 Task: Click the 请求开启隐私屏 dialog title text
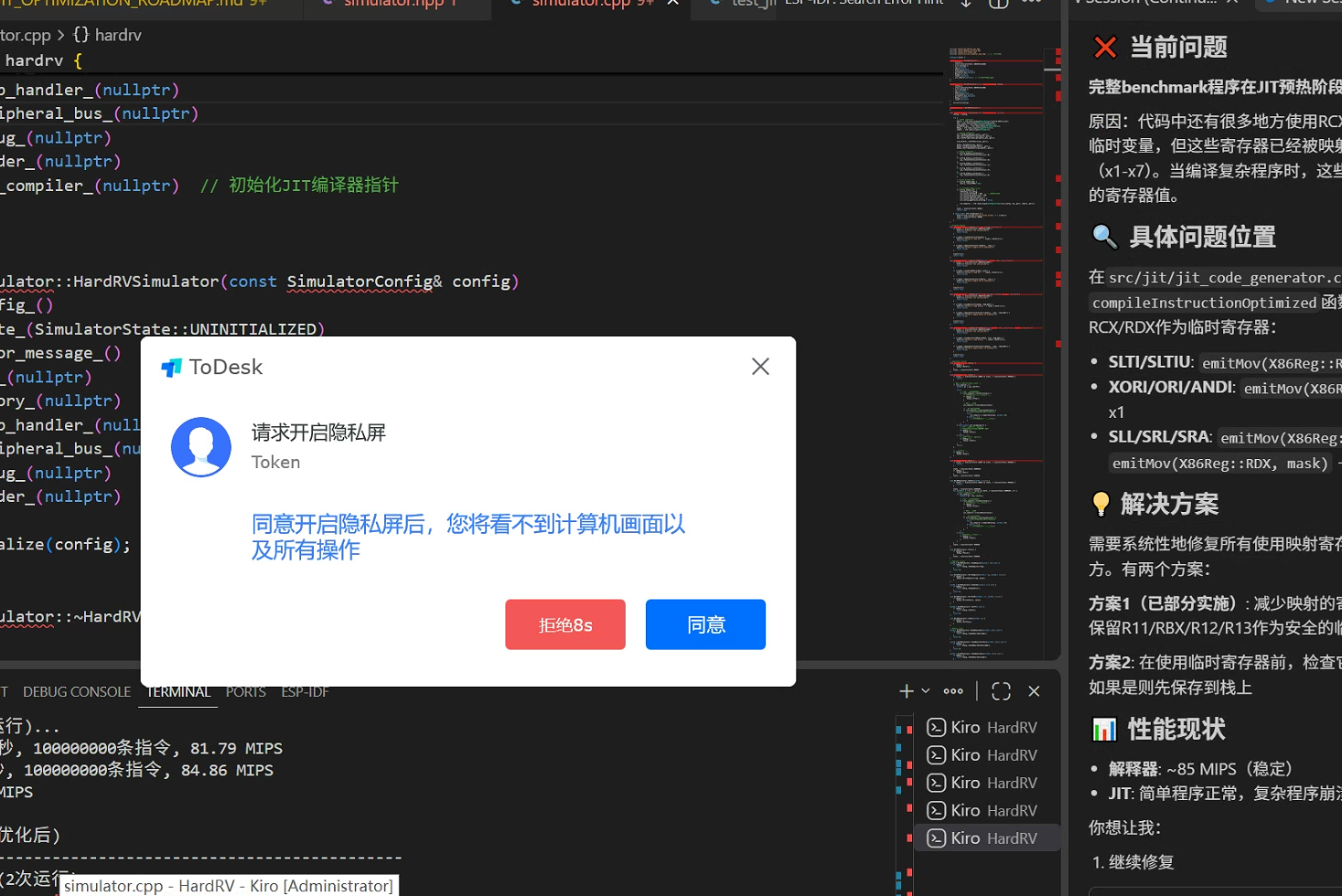pos(318,432)
